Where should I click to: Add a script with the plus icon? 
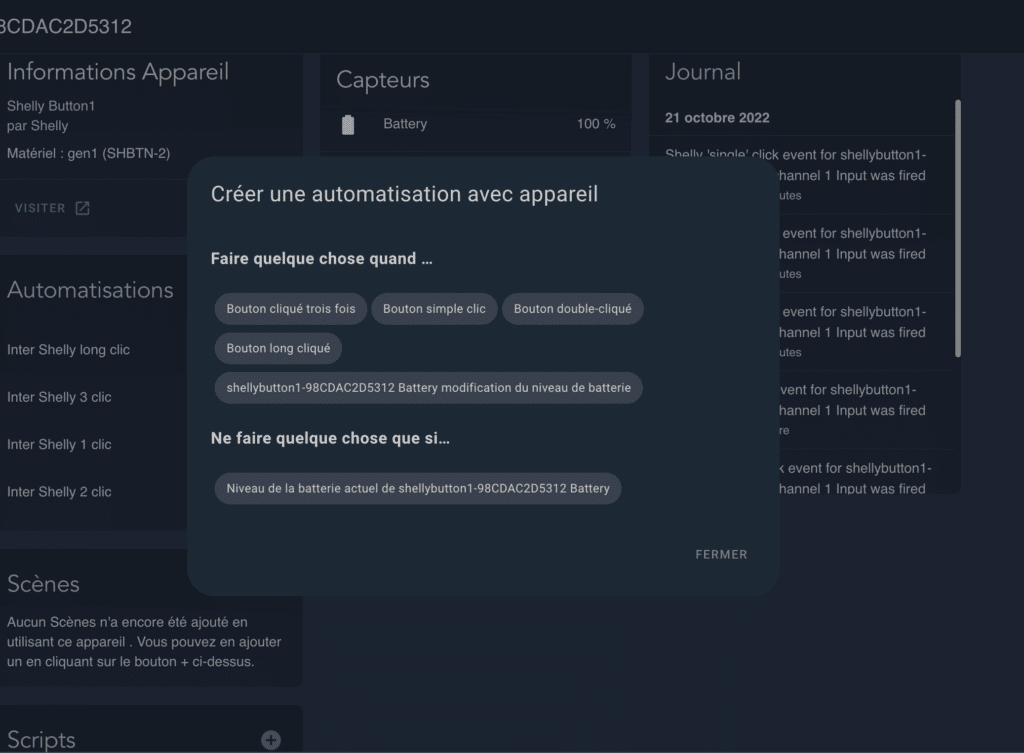pos(271,739)
